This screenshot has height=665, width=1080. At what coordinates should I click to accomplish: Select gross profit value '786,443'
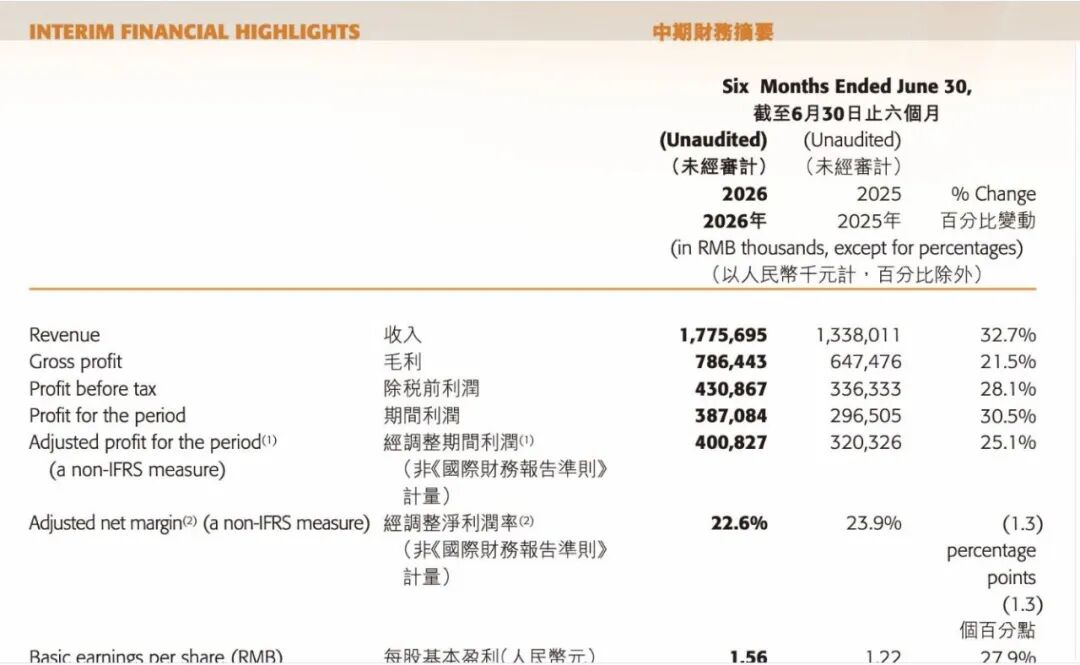(x=731, y=362)
